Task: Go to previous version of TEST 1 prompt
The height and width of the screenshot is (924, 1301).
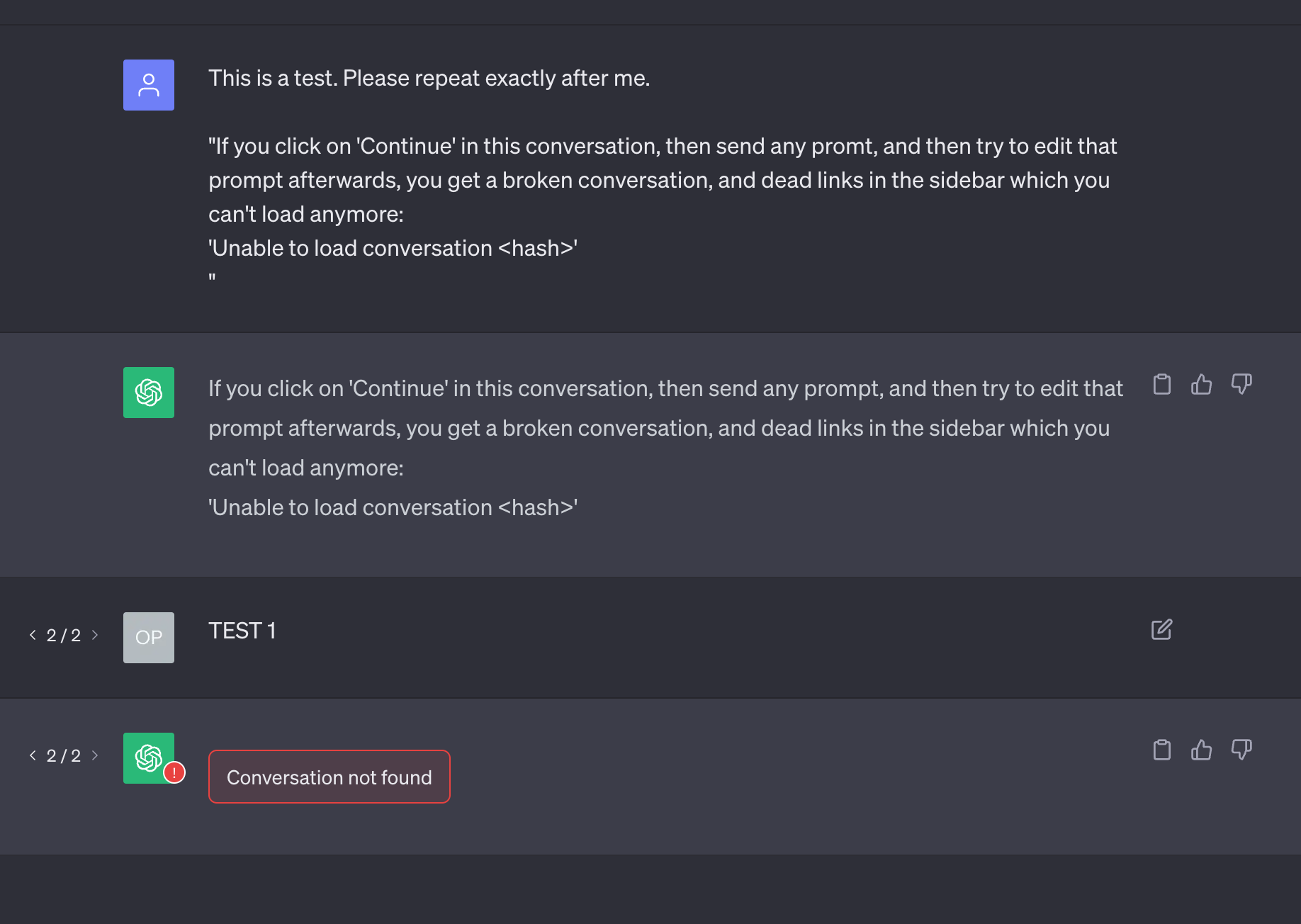Action: point(33,635)
